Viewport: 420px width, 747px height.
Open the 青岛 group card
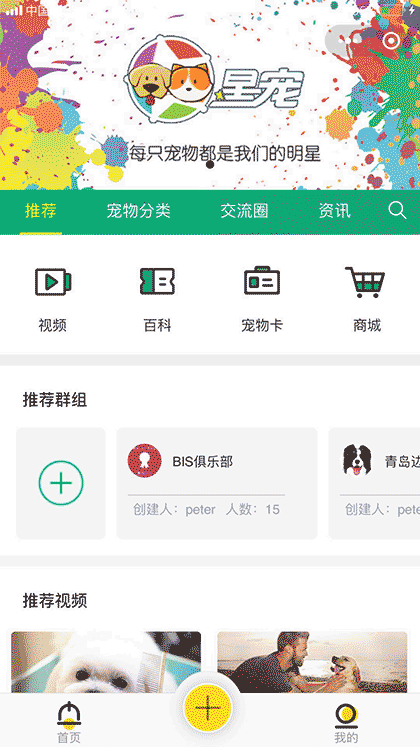[x=374, y=484]
